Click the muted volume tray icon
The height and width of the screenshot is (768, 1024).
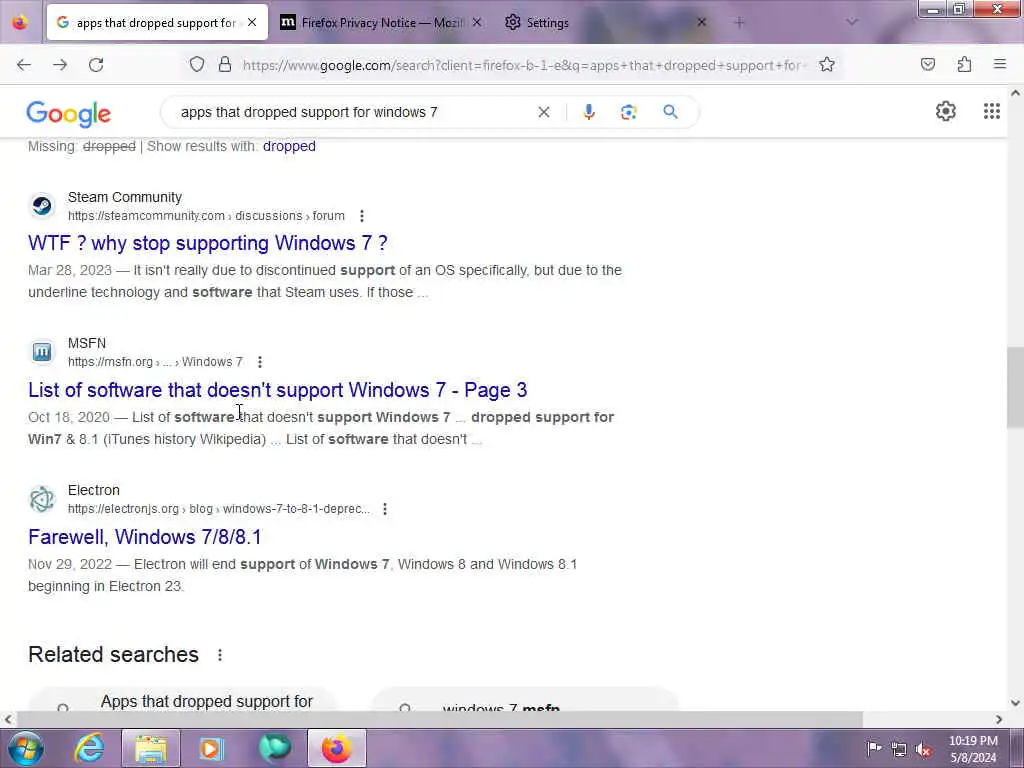[923, 749]
